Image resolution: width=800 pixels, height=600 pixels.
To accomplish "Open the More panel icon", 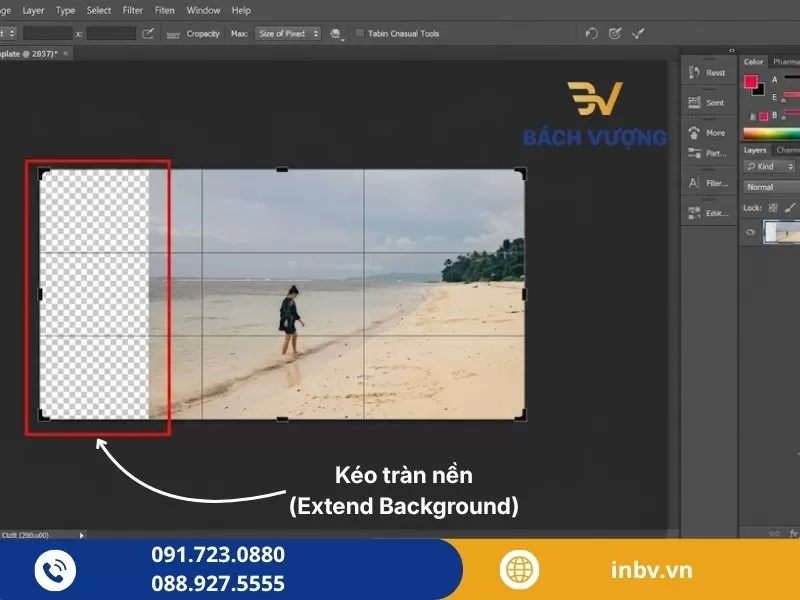I will click(694, 133).
